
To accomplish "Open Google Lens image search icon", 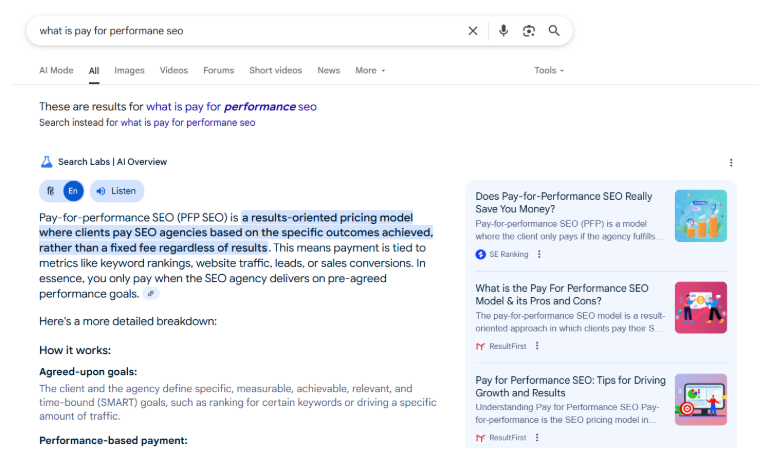I will coord(529,31).
